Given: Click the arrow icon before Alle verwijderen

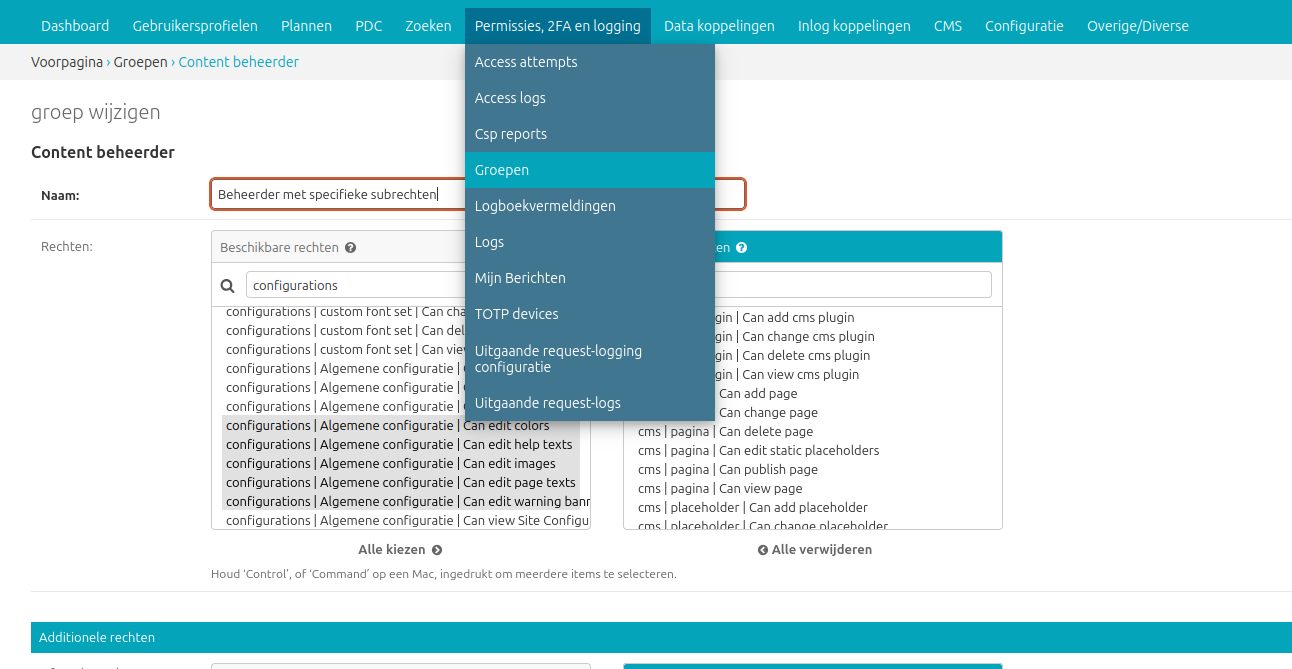Looking at the screenshot, I should coord(763,550).
